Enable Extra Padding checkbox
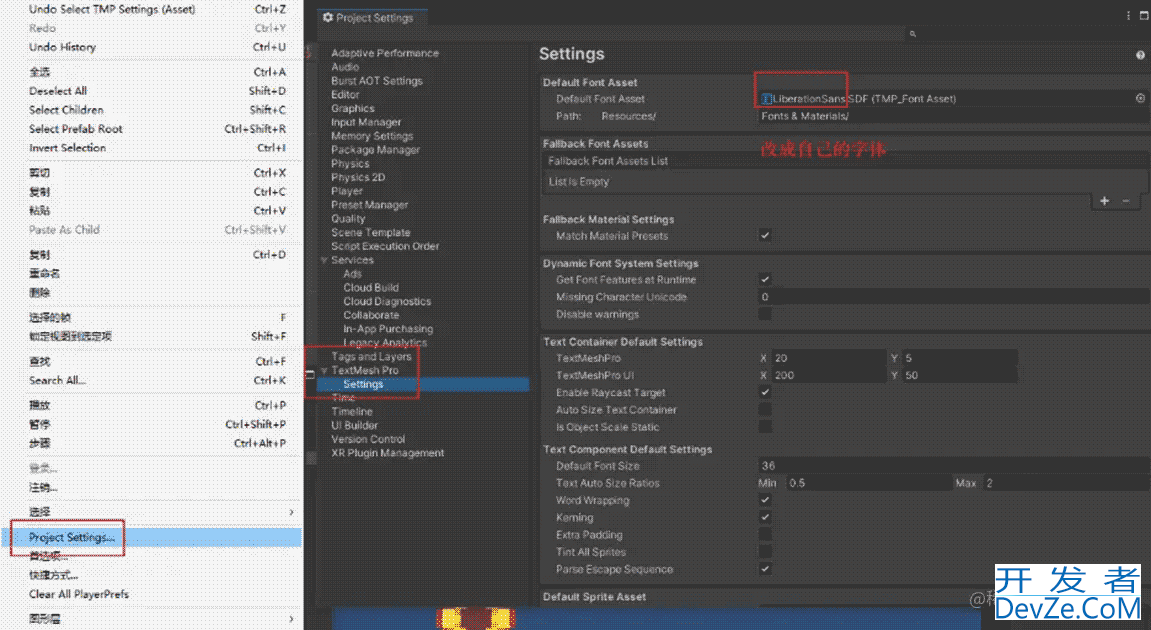This screenshot has height=630, width=1151. pyautogui.click(x=765, y=535)
